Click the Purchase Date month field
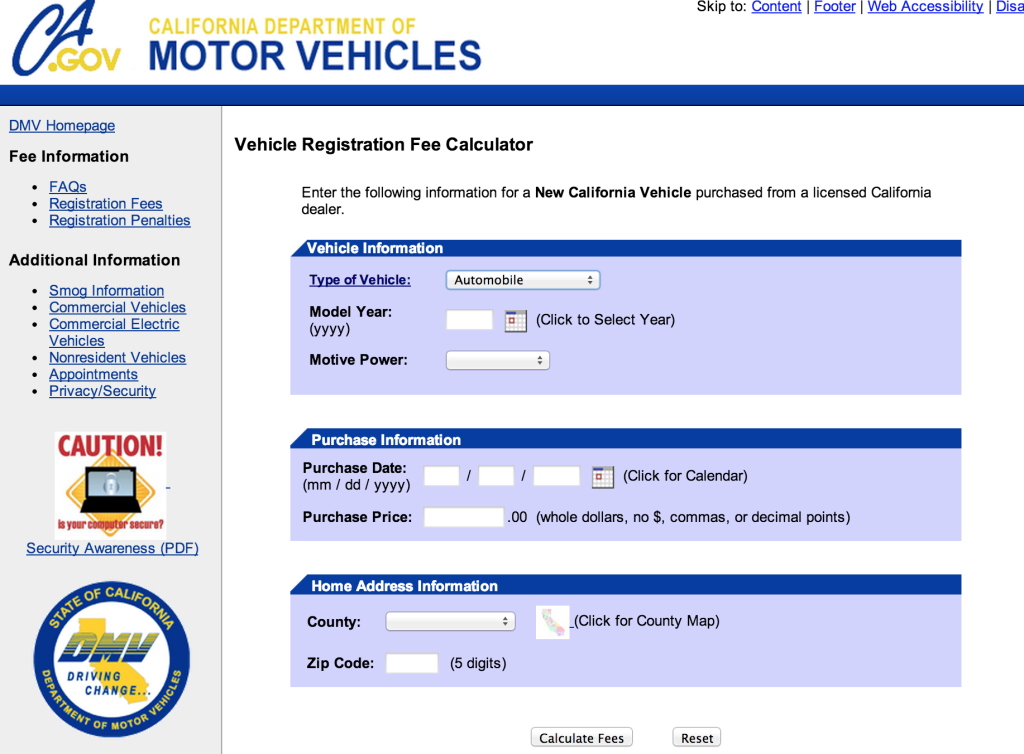The height and width of the screenshot is (754, 1024). [441, 476]
